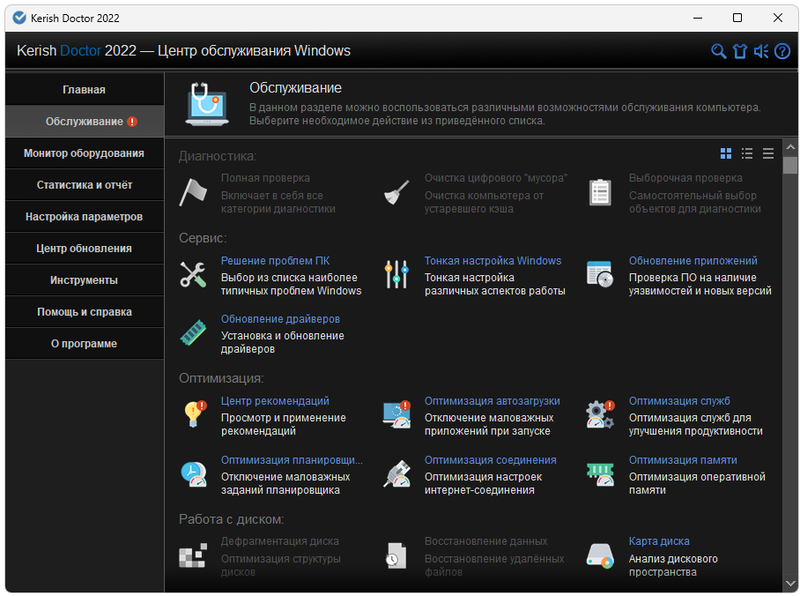Open the Обновление приложений link
The height and width of the screenshot is (596, 800).
coord(693,261)
